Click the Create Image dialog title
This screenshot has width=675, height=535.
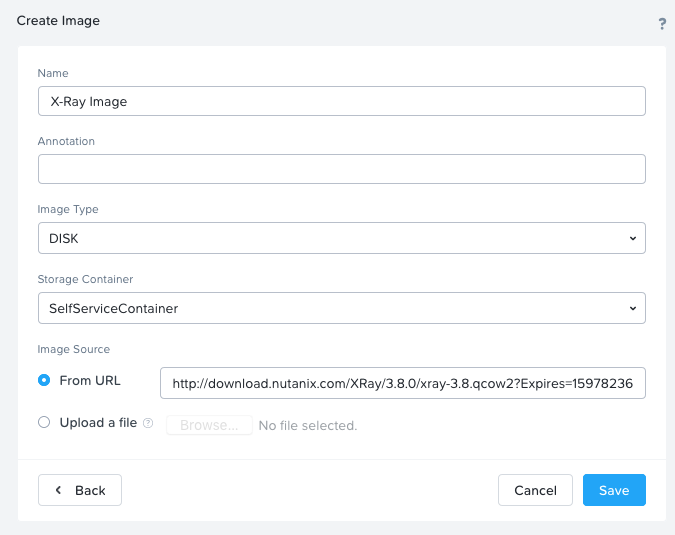pyautogui.click(x=58, y=20)
